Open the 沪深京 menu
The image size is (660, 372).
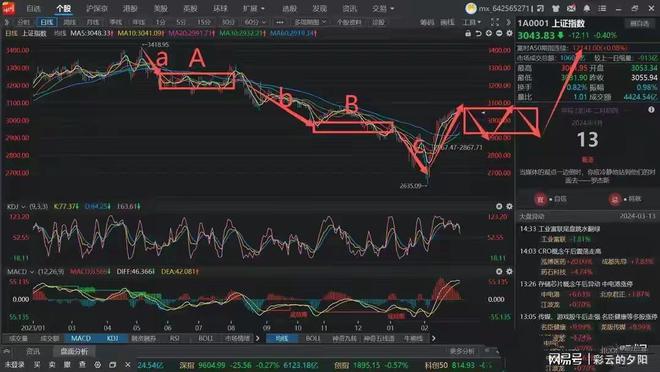tap(97, 8)
